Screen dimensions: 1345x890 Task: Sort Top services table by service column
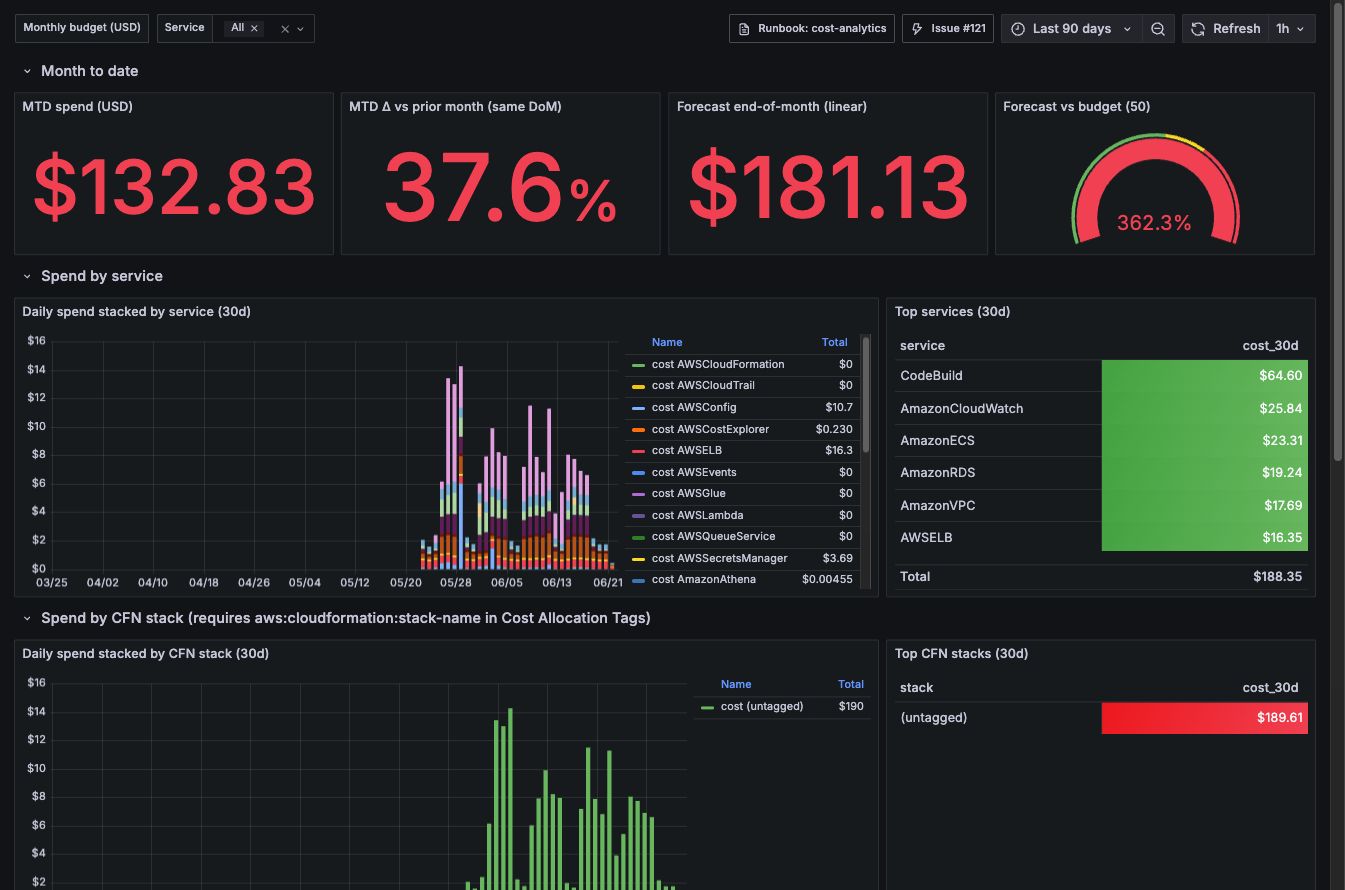[922, 345]
